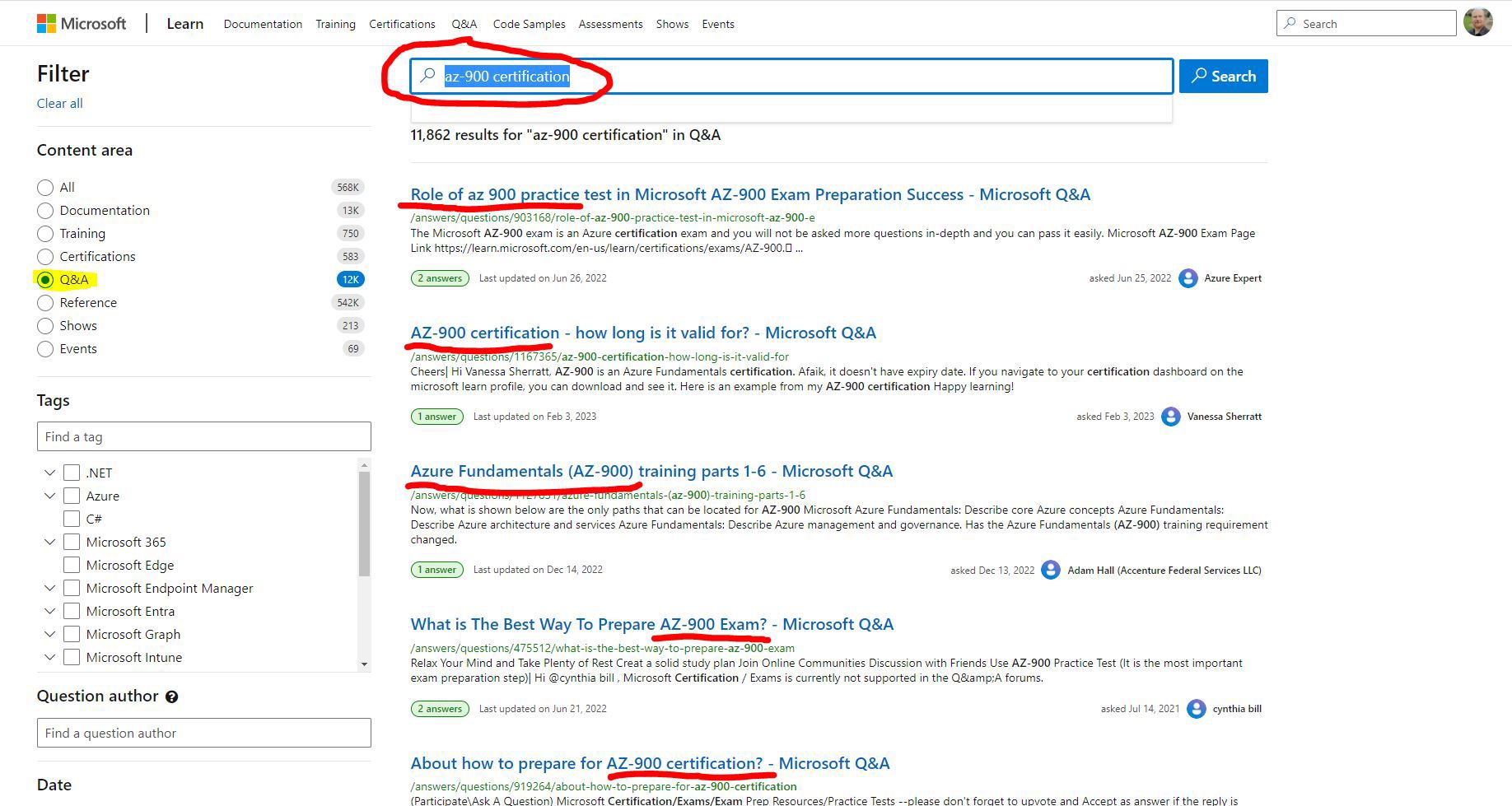This screenshot has height=806, width=1512.
Task: Open the Assessments nav item
Action: tap(610, 24)
